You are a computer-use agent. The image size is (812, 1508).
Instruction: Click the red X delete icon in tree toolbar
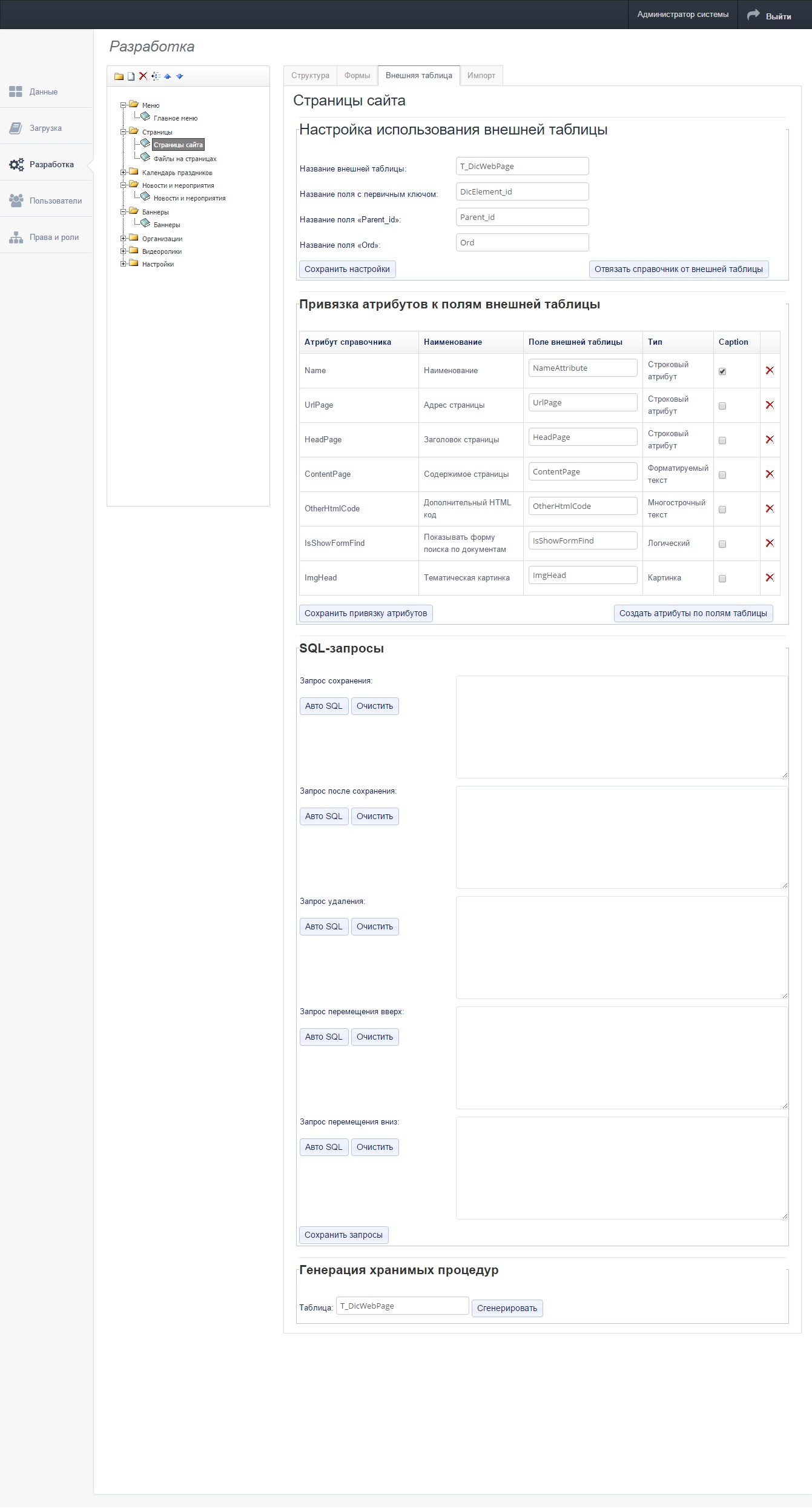(x=143, y=76)
